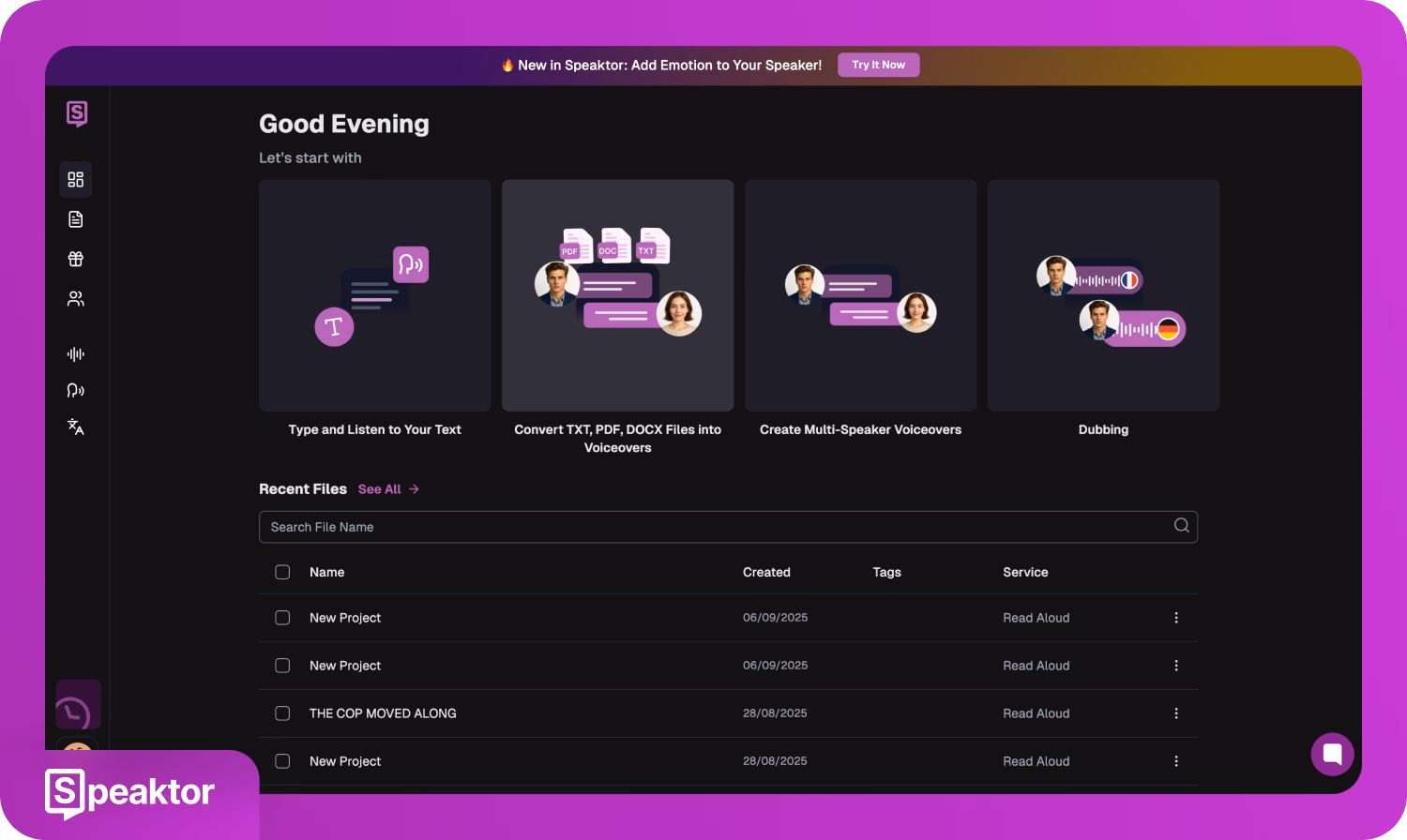
Task: Open options menu for first New Project
Action: click(x=1176, y=618)
